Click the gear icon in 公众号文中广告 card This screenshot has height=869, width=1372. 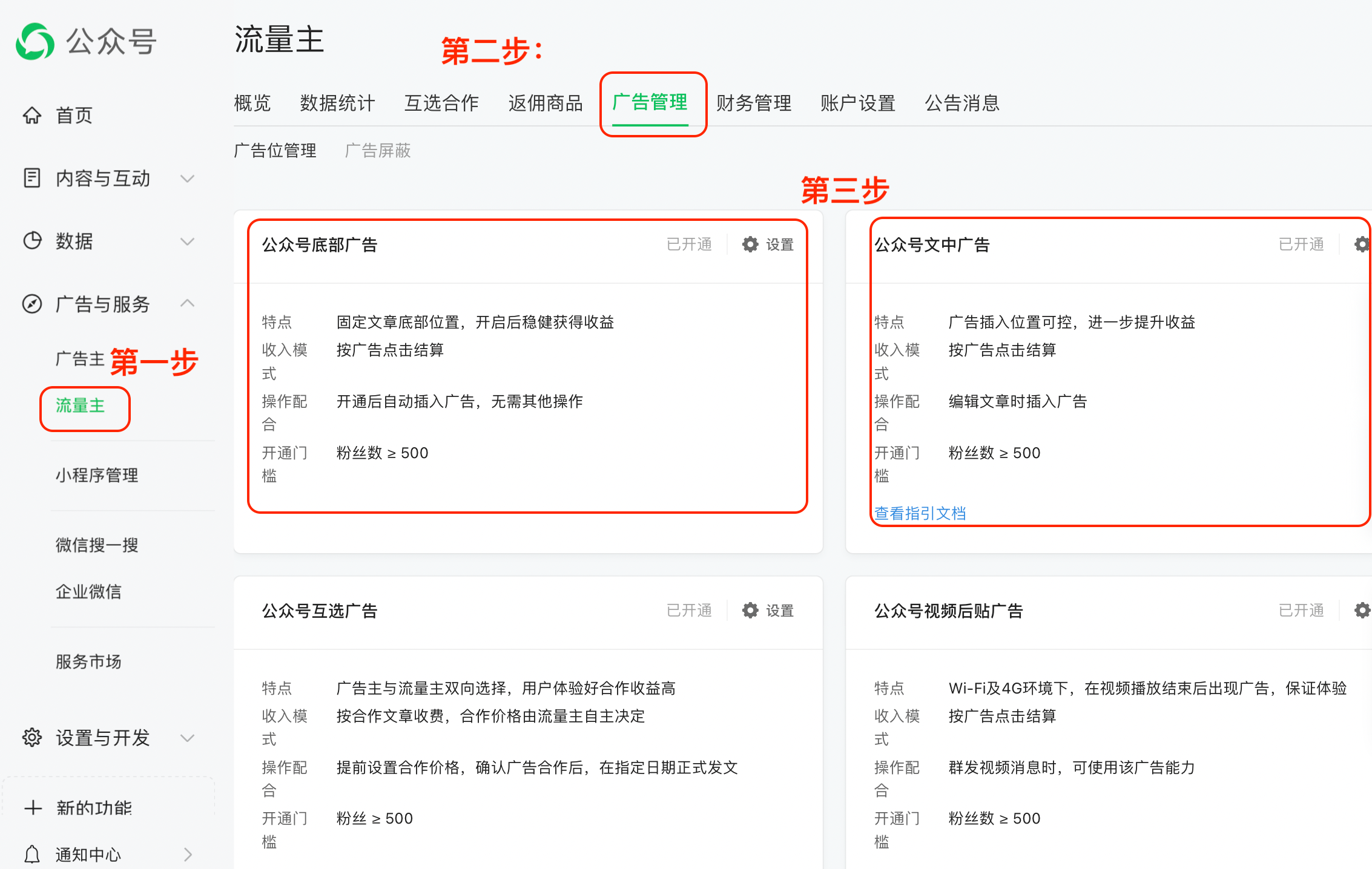[1362, 244]
